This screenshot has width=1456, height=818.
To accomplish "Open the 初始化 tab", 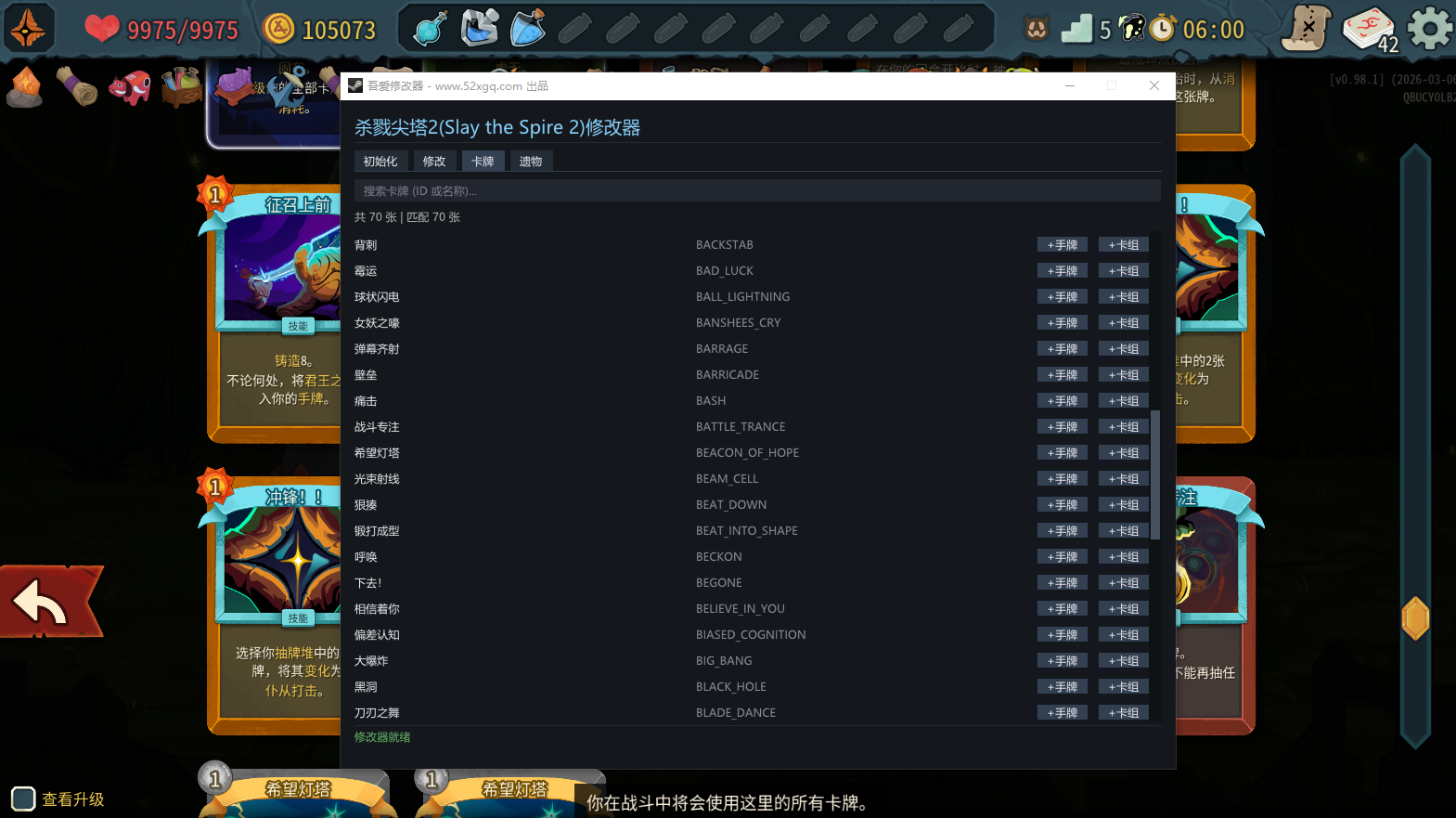I will pyautogui.click(x=380, y=162).
